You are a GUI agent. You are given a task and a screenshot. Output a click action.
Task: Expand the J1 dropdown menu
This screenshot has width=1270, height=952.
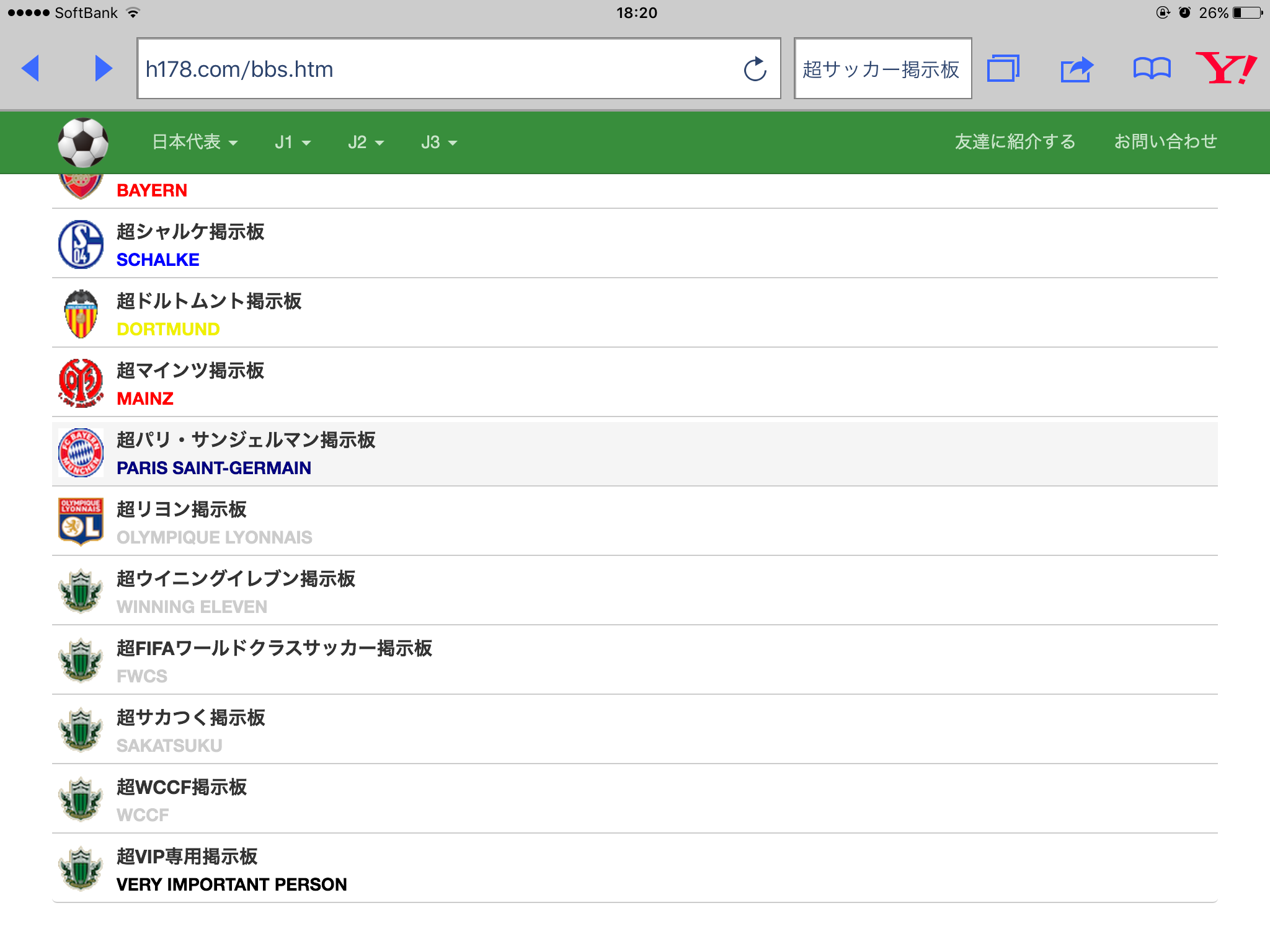(293, 142)
